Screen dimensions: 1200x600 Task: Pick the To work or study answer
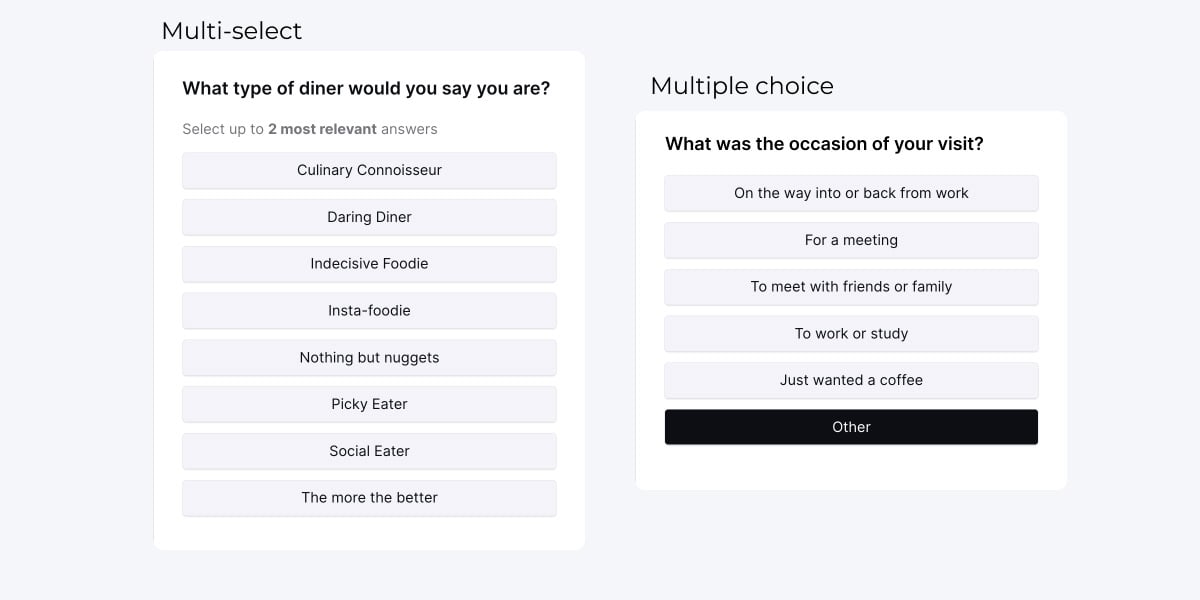pyautogui.click(x=851, y=334)
